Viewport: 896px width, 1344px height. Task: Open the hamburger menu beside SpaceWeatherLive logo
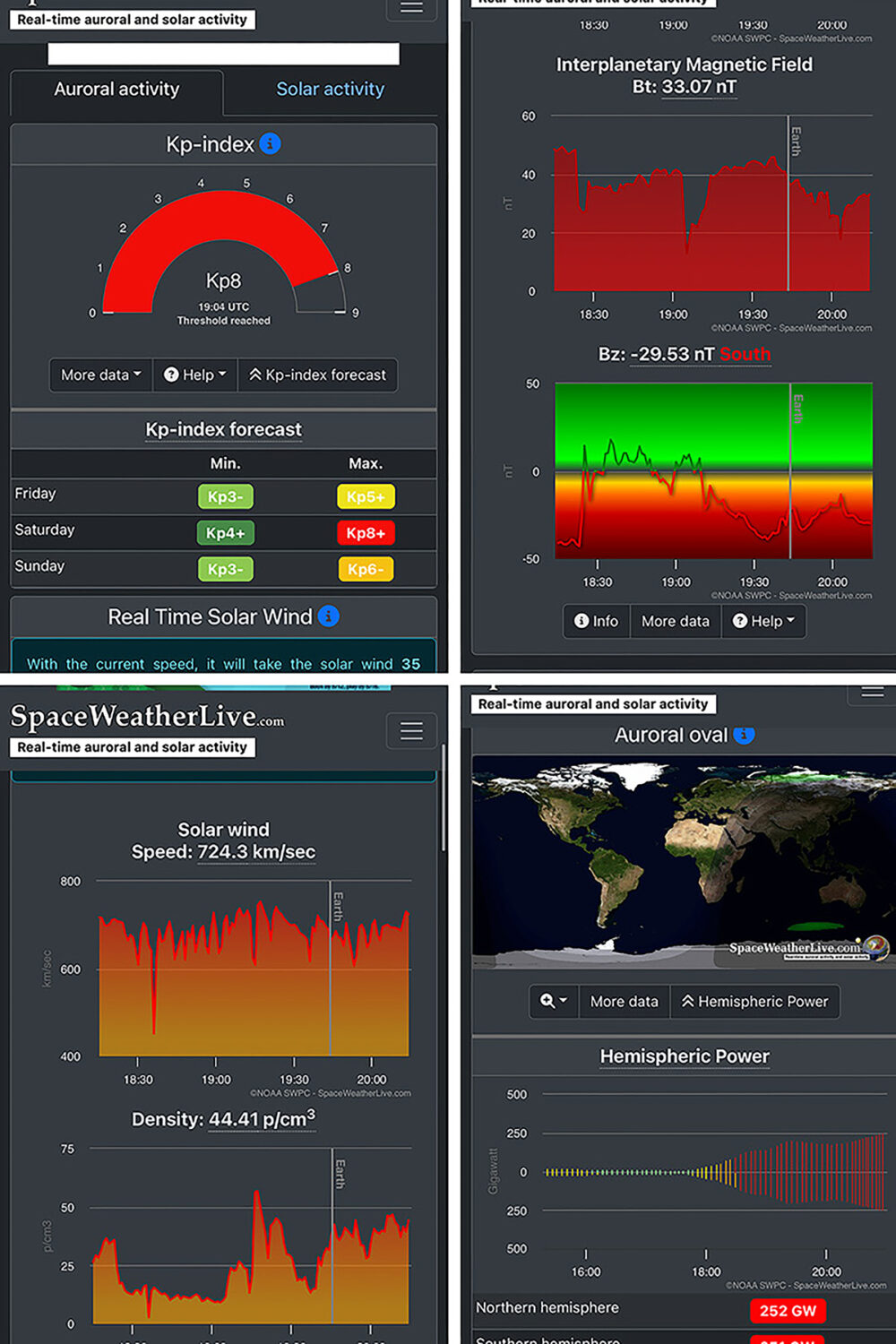coord(411,731)
